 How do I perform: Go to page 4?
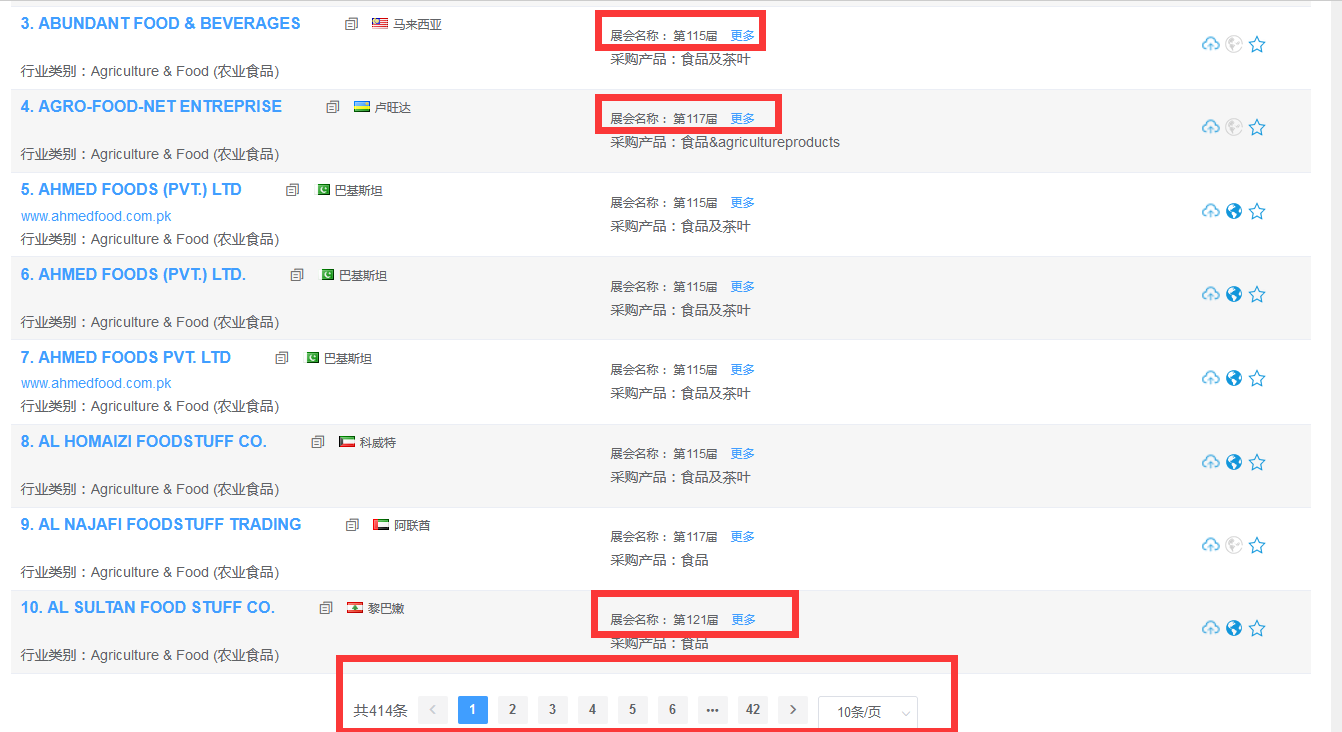[x=592, y=710]
